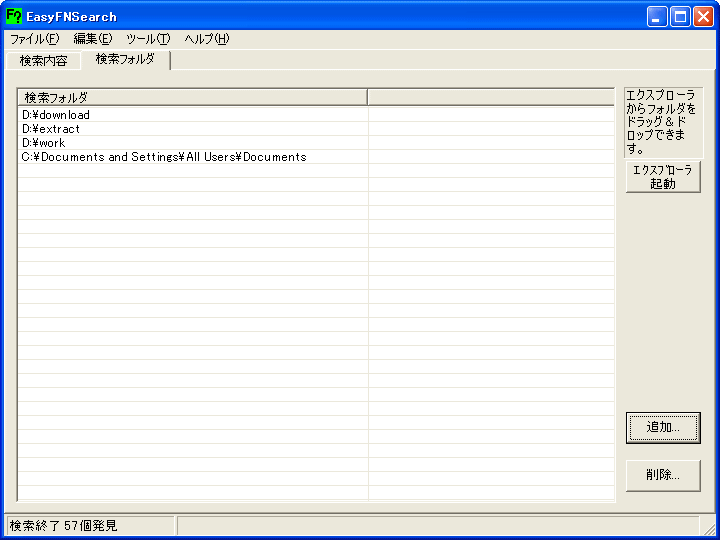
Task: Select the 検索フォルダ tab
Action: pyautogui.click(x=125, y=60)
